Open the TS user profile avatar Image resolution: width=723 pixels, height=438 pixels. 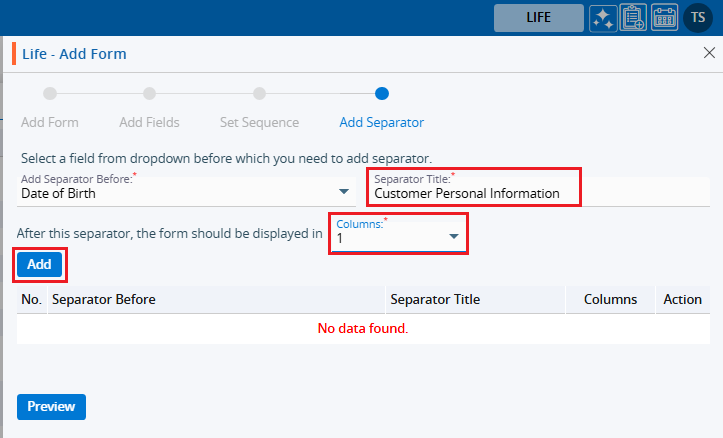[x=697, y=17]
